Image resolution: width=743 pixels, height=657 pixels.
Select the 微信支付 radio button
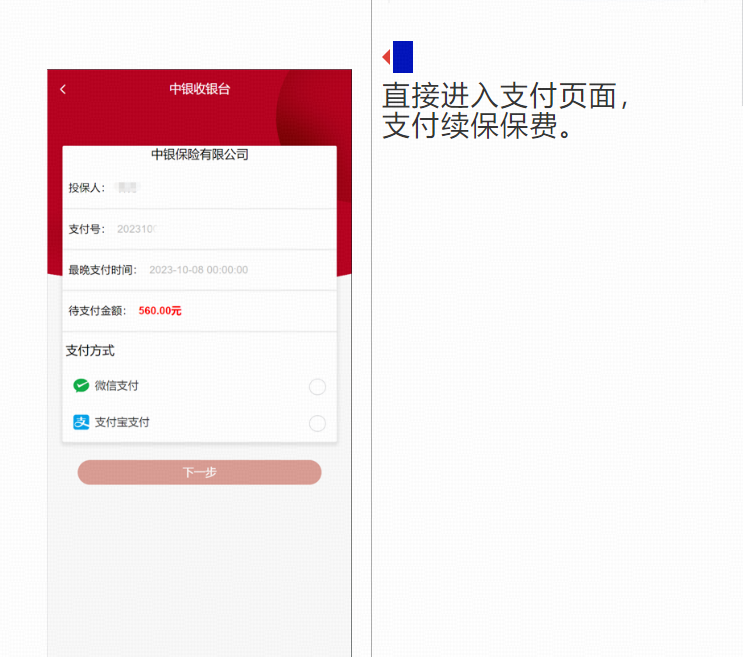317,387
